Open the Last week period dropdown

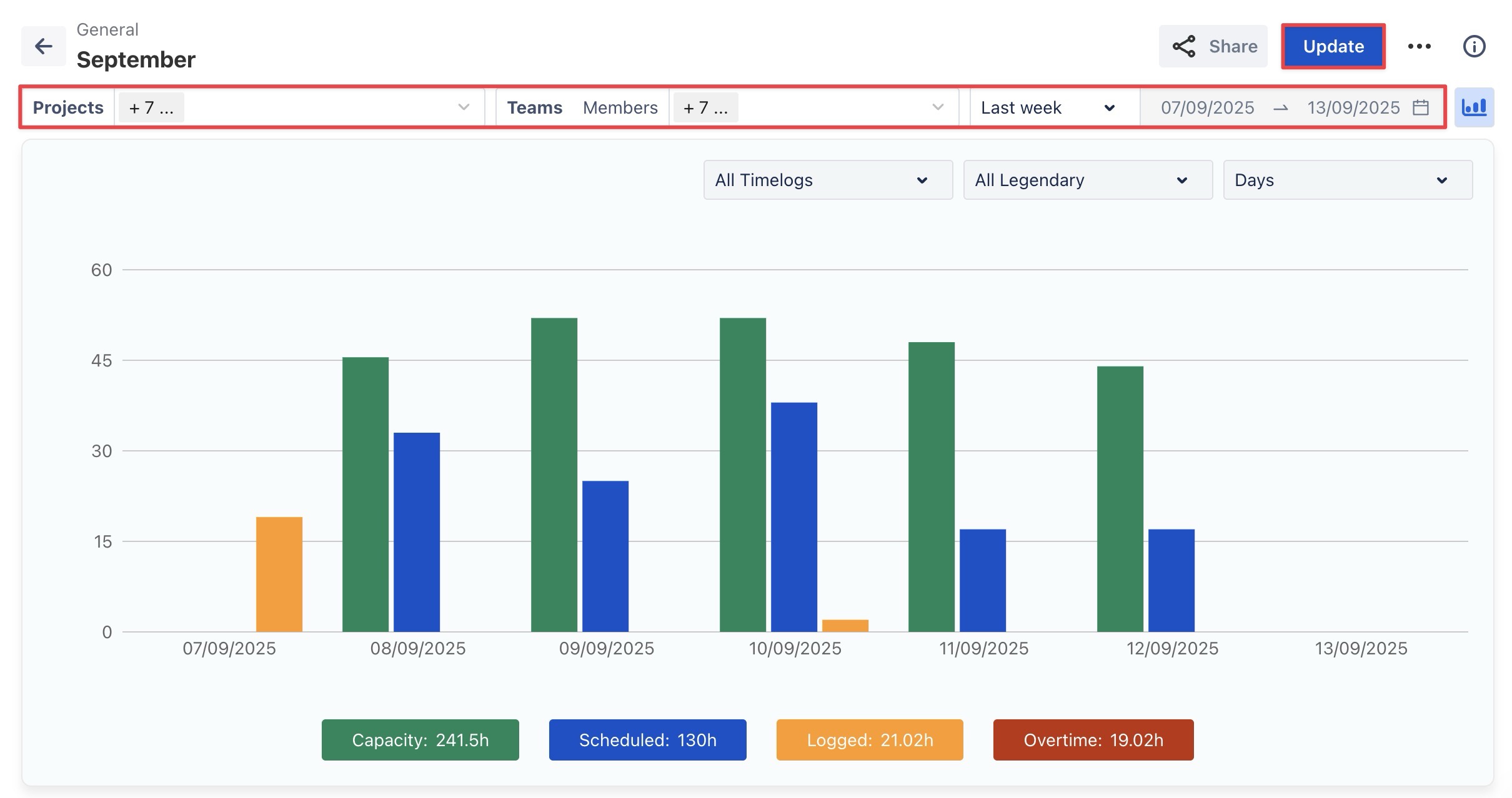click(x=1048, y=107)
